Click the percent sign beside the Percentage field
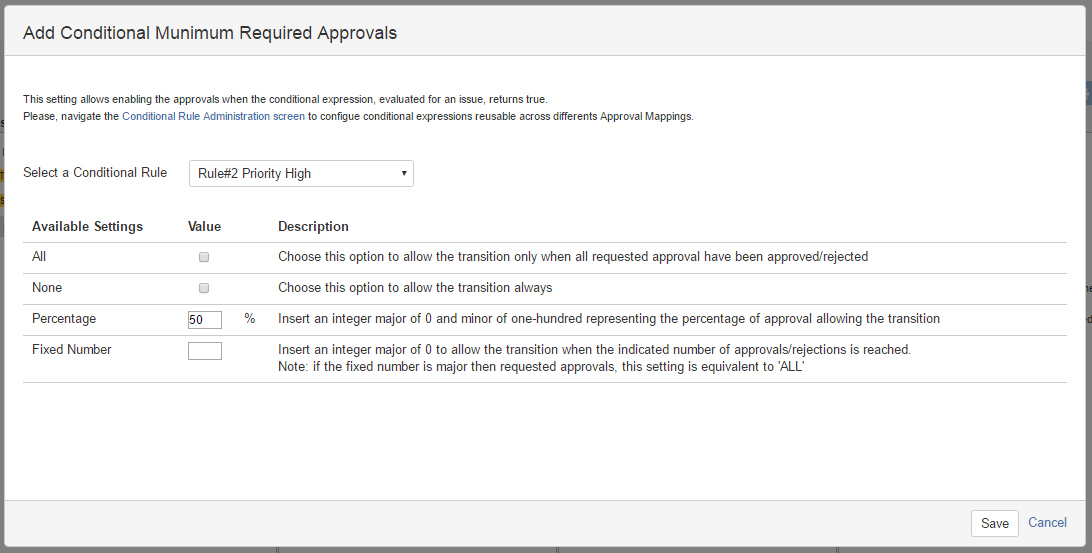The height and width of the screenshot is (553, 1092). pos(250,319)
